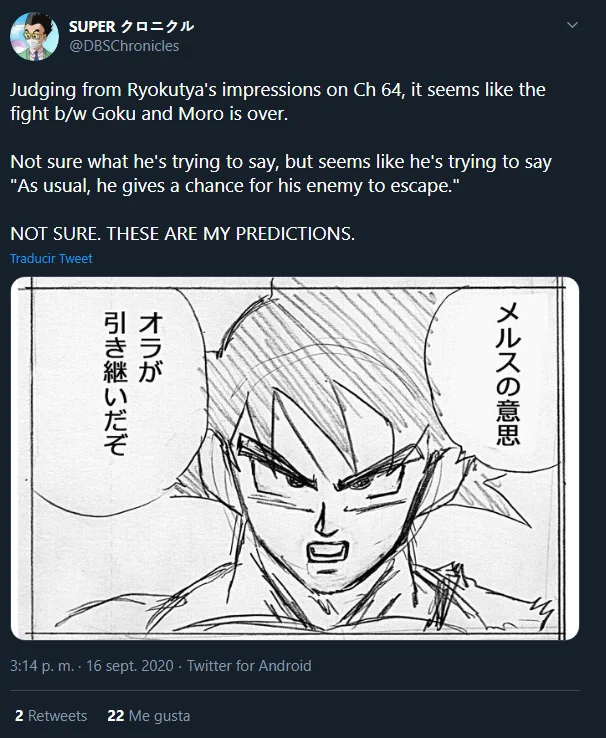Click the DBSChronicles profile avatar
This screenshot has width=606, height=738.
[x=34, y=36]
